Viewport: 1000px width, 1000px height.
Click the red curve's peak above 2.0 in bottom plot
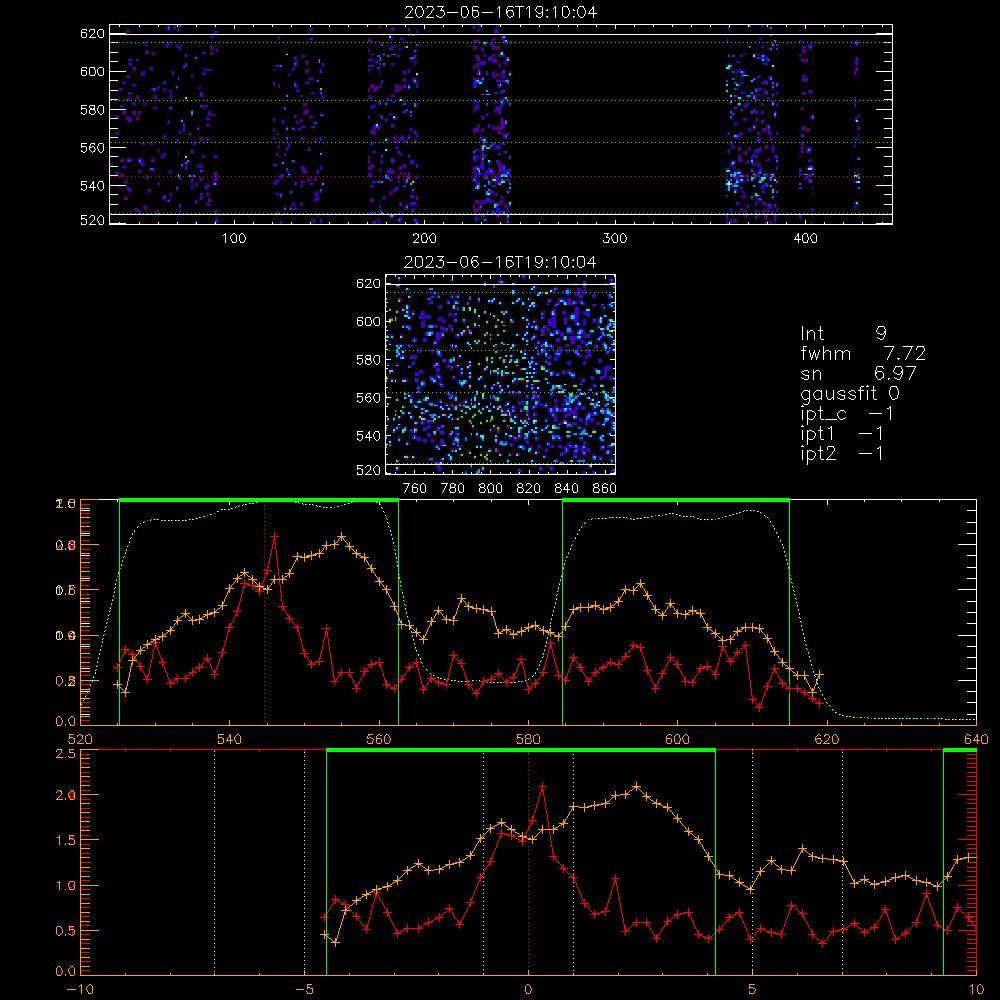click(x=543, y=787)
